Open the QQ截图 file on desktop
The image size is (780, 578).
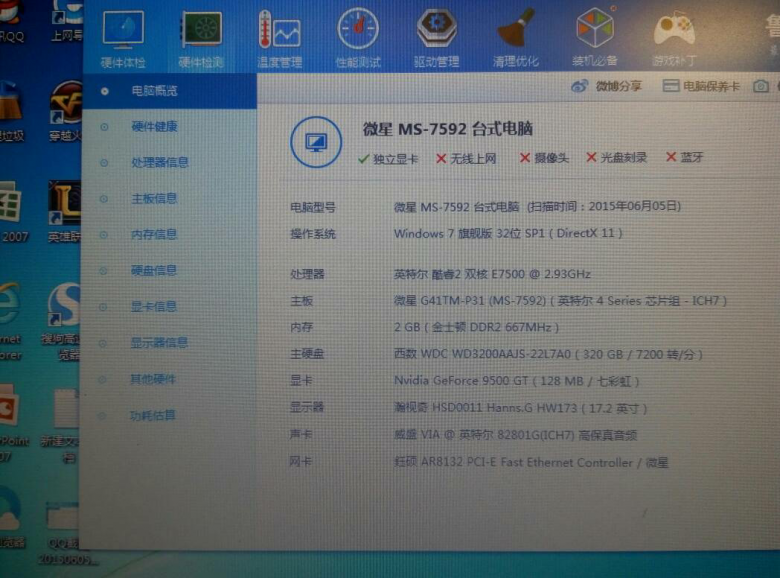(x=62, y=532)
